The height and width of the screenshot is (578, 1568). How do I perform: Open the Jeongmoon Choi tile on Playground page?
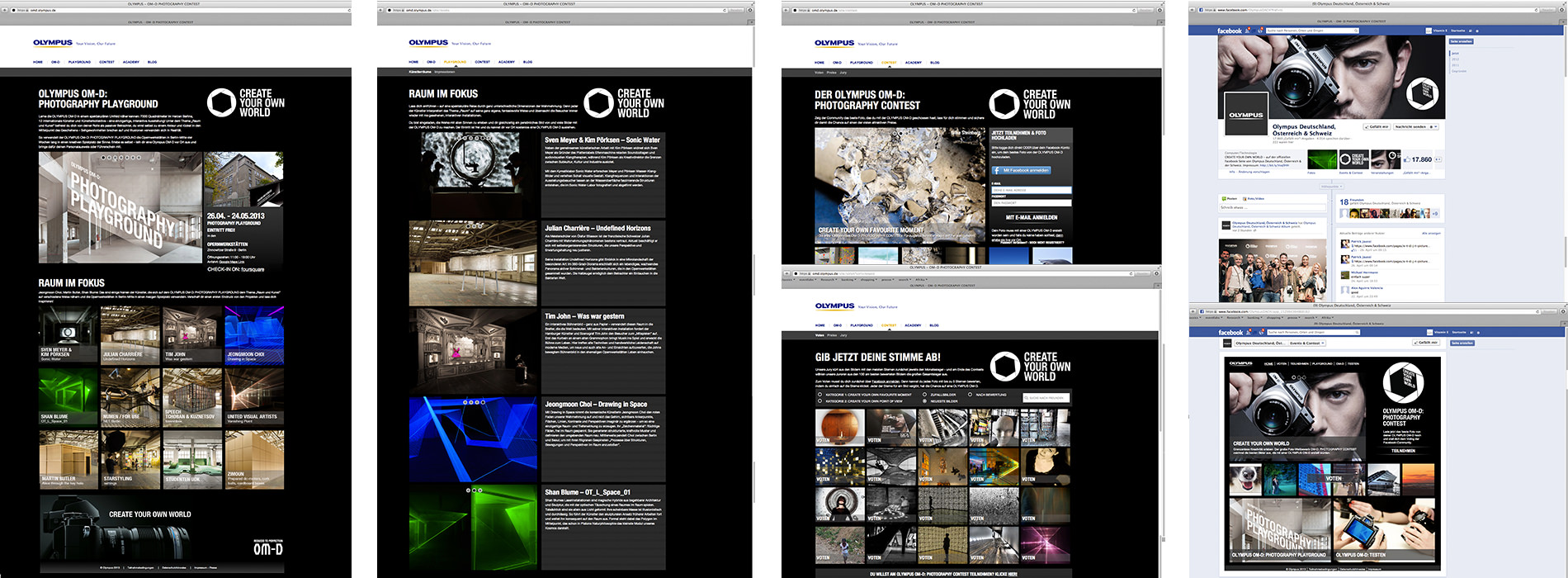pyautogui.click(x=254, y=334)
